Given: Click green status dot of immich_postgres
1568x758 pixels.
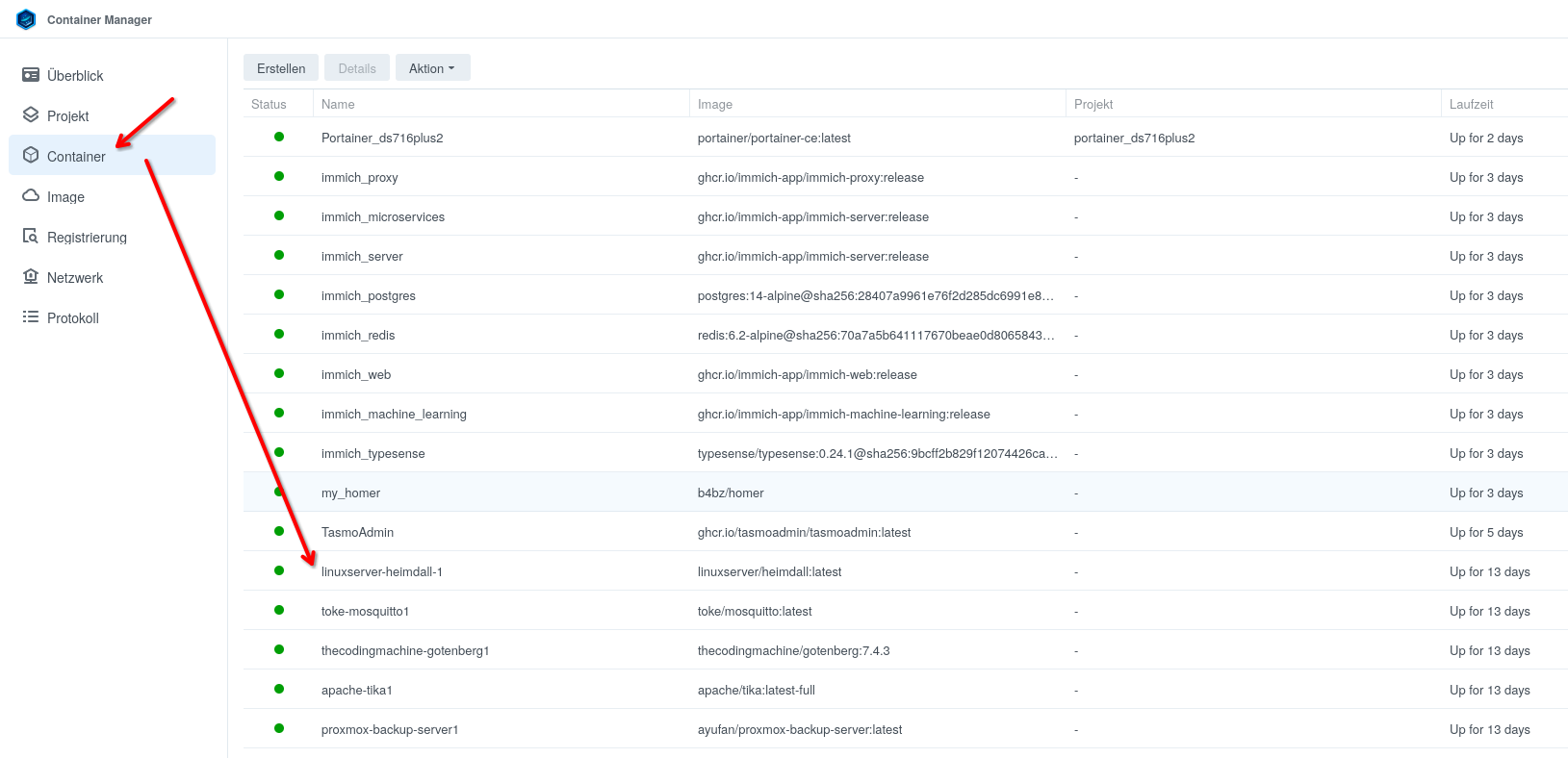Looking at the screenshot, I should (279, 294).
